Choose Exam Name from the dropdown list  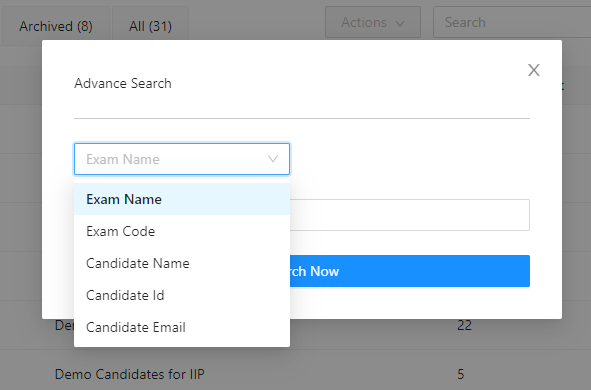pyautogui.click(x=182, y=199)
